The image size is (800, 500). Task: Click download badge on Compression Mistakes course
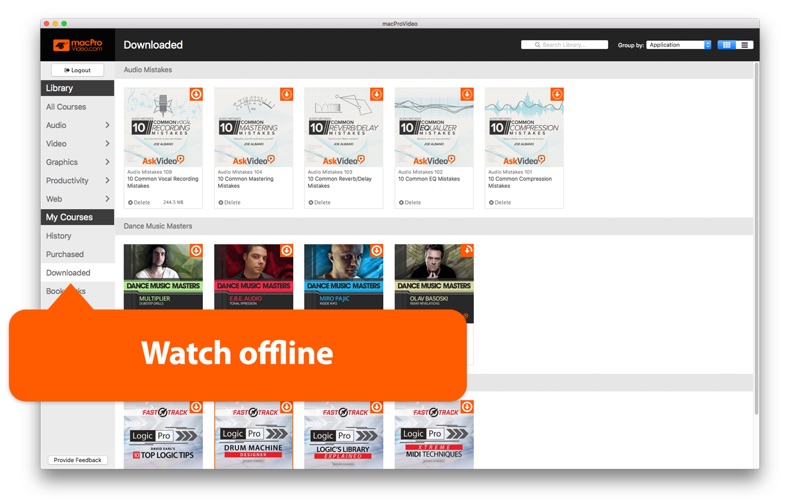[557, 94]
